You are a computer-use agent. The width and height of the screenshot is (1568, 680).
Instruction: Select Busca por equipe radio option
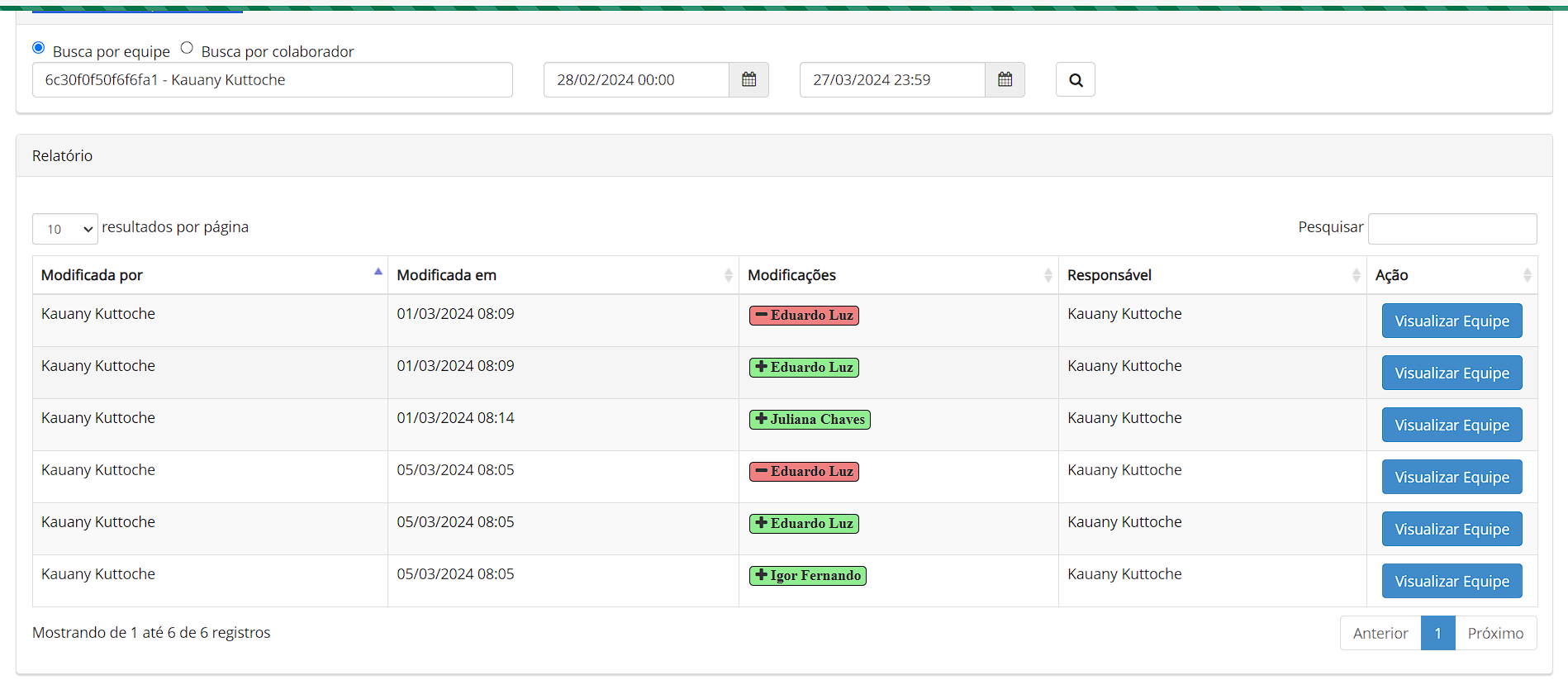coord(39,48)
